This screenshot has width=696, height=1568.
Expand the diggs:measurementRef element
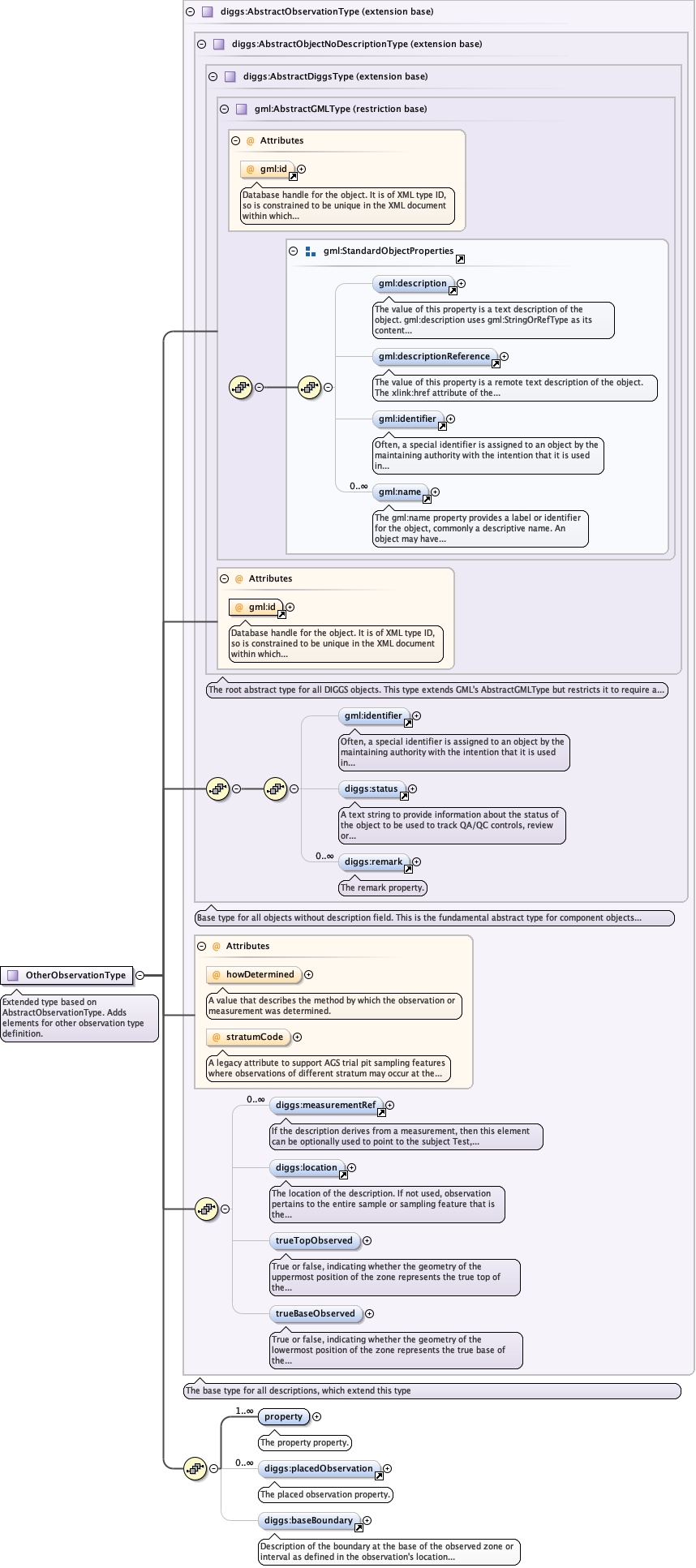click(389, 1106)
